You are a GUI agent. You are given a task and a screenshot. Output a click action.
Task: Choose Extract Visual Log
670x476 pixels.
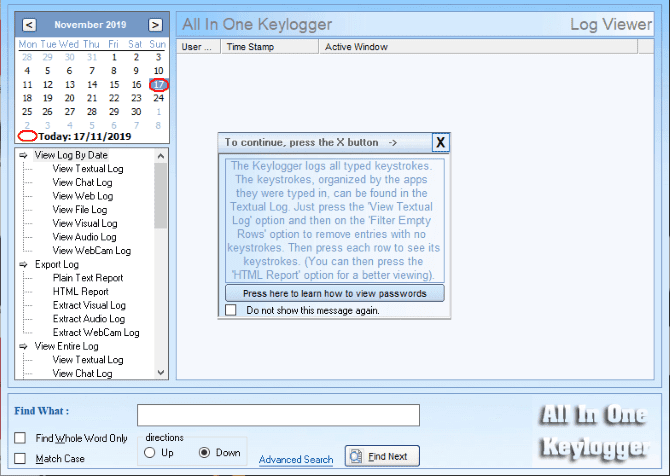[x=89, y=306]
